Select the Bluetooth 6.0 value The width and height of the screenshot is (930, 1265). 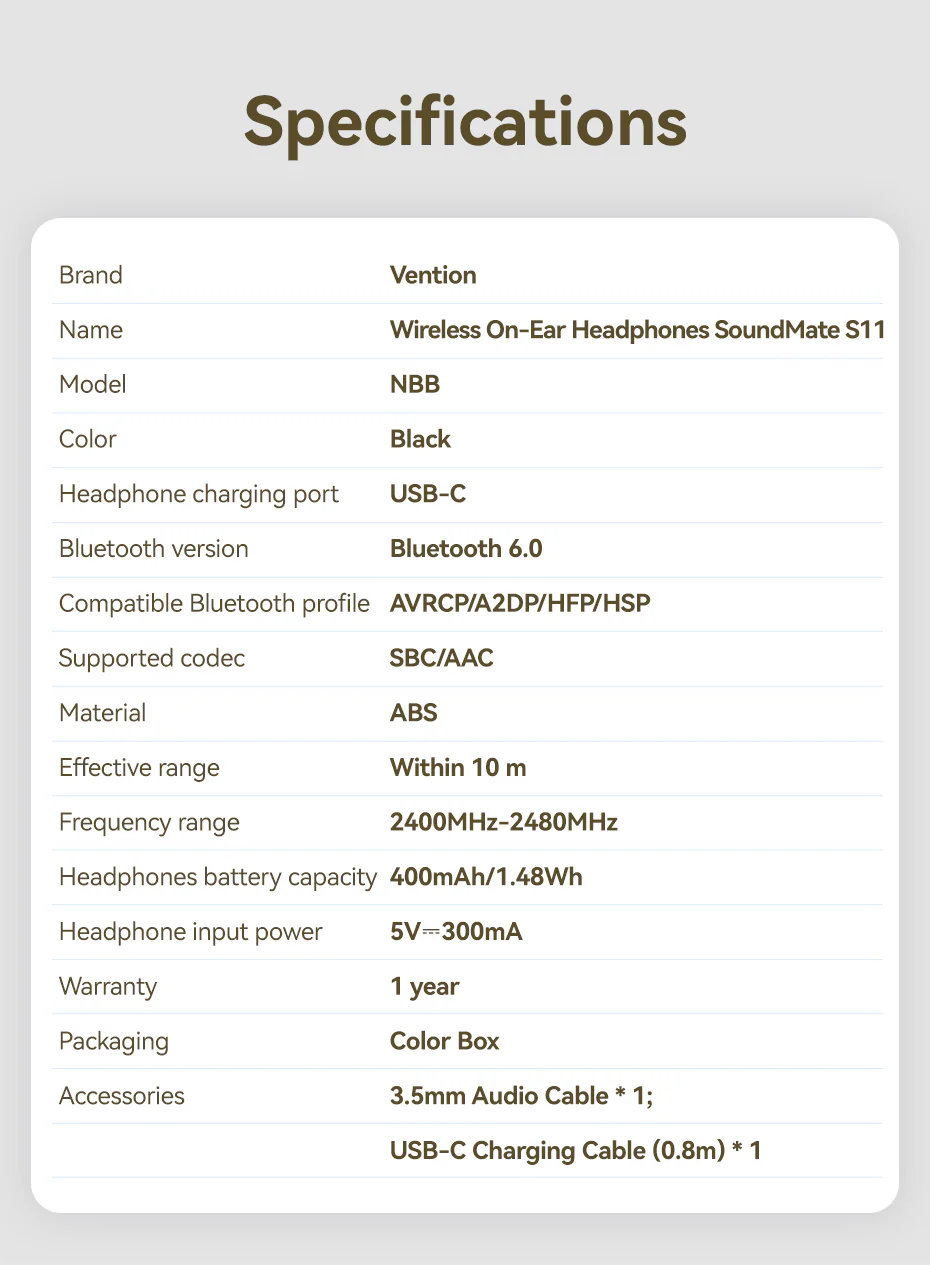[466, 548]
